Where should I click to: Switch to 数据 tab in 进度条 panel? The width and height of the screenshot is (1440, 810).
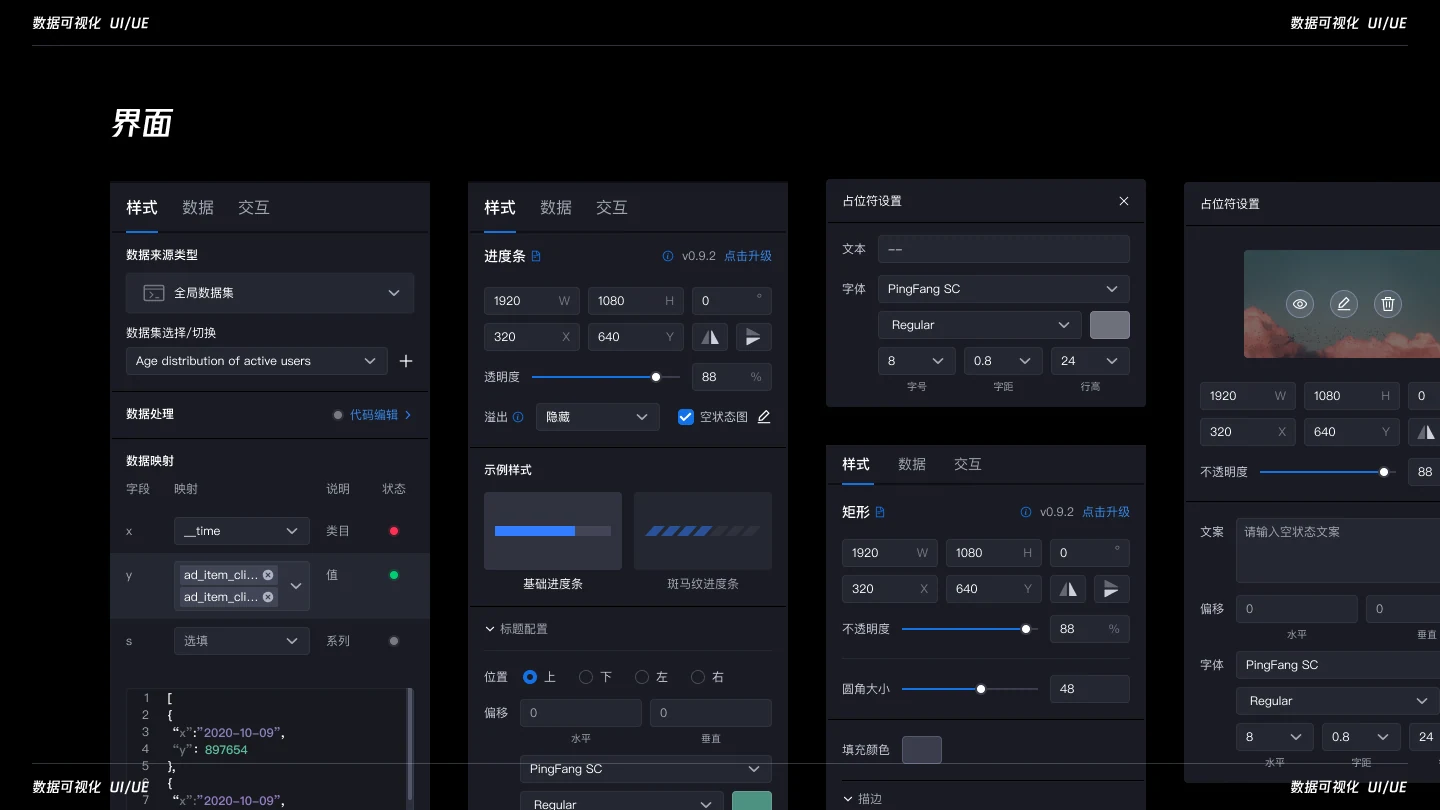[556, 207]
